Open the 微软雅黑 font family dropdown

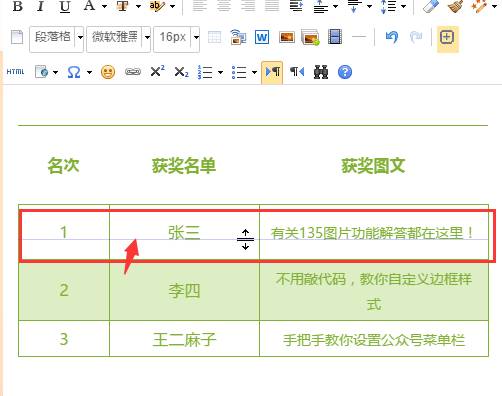[x=147, y=37]
